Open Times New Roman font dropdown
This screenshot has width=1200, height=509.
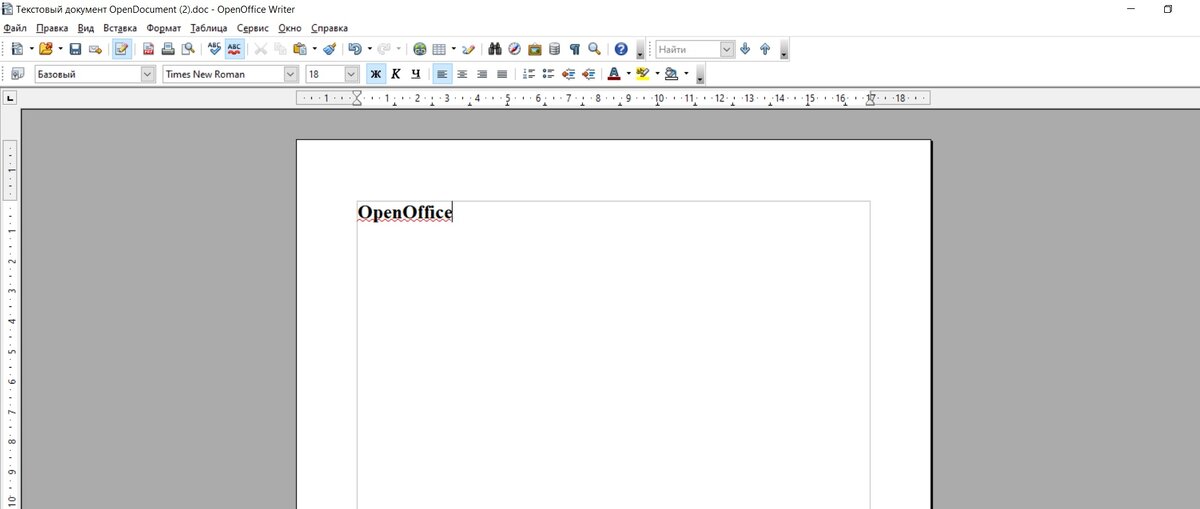coord(291,74)
